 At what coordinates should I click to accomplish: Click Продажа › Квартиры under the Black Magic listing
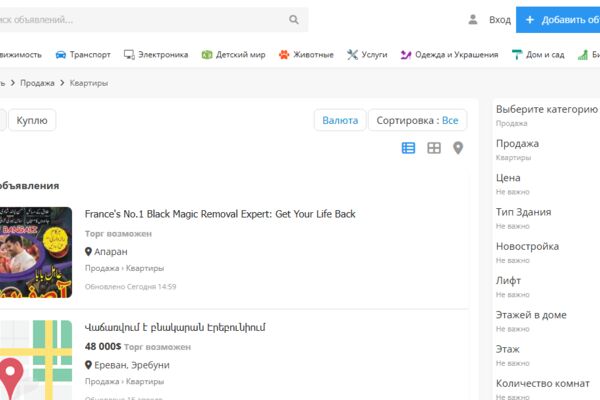pos(124,268)
